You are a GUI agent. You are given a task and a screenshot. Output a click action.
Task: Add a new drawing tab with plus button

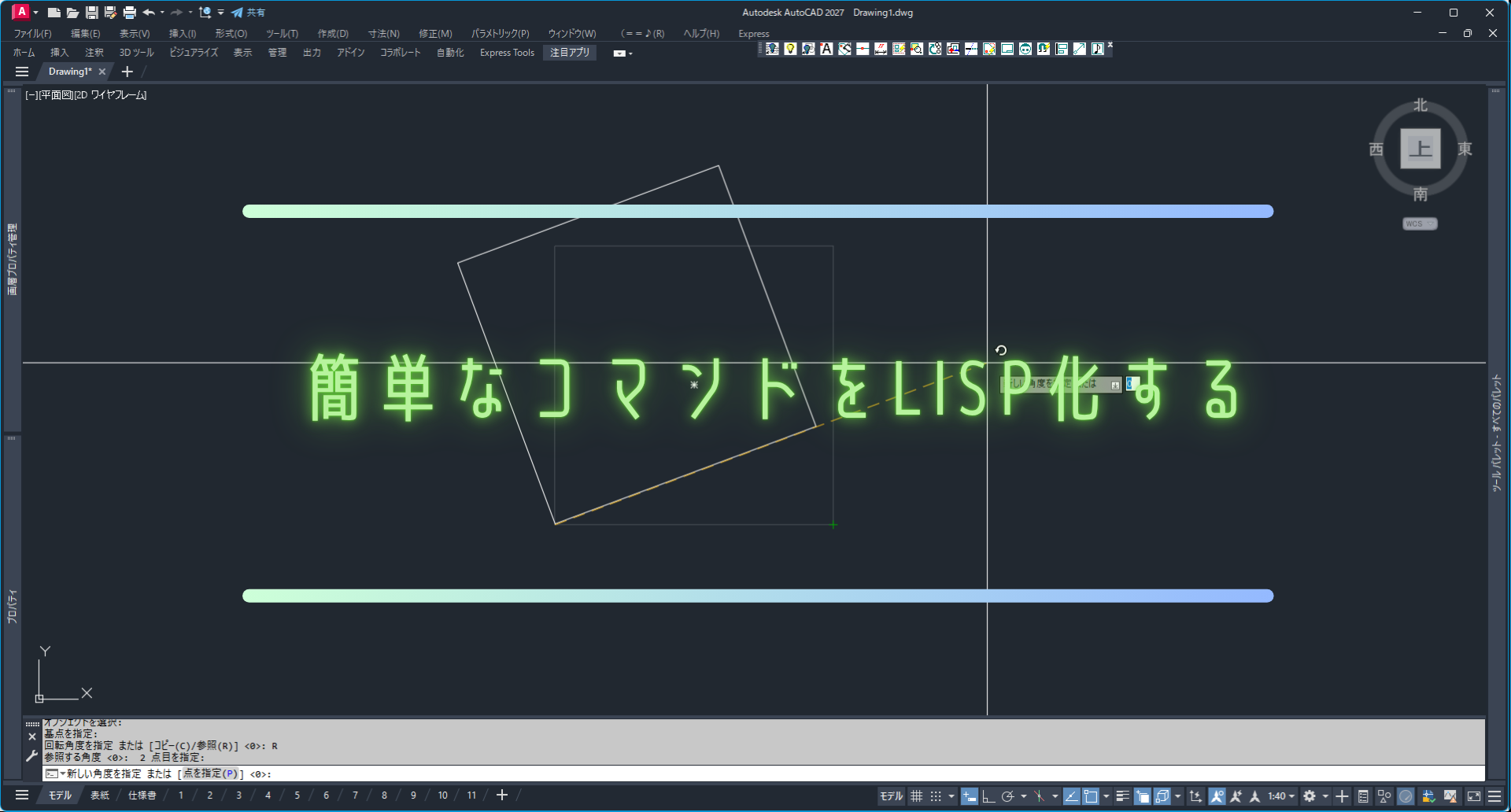127,72
